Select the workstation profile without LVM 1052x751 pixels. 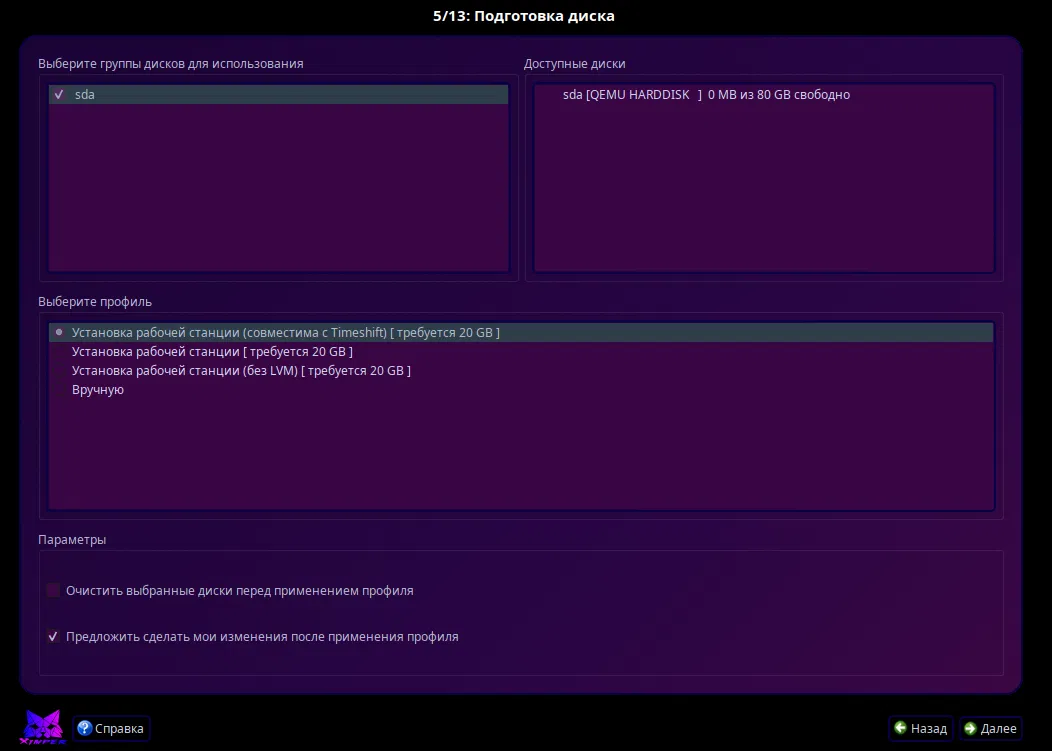521,370
